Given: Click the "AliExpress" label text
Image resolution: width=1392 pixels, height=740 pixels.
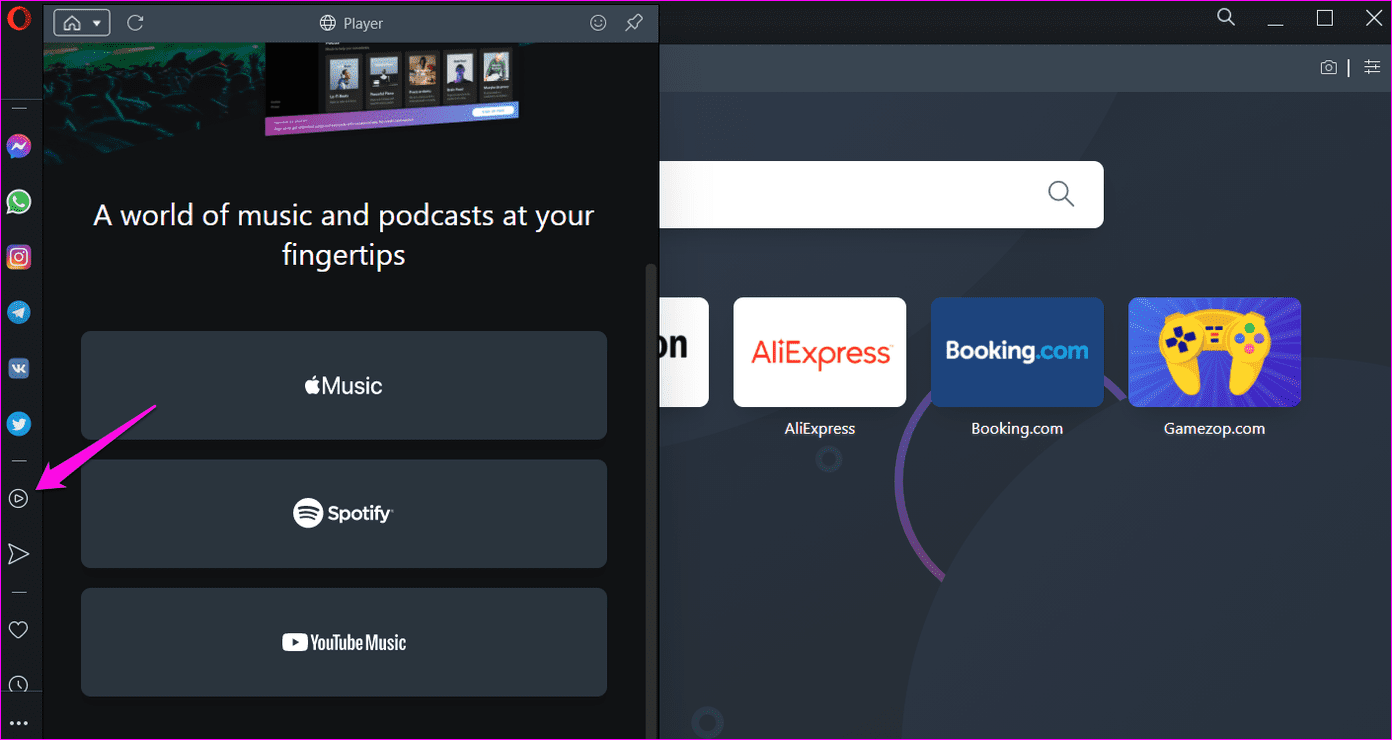Looking at the screenshot, I should coord(820,428).
